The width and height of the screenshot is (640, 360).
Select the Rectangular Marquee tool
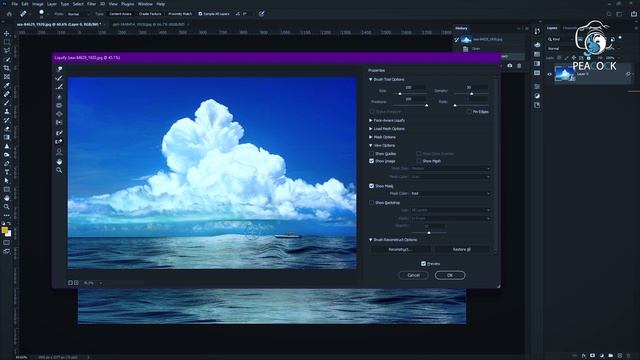point(7,42)
